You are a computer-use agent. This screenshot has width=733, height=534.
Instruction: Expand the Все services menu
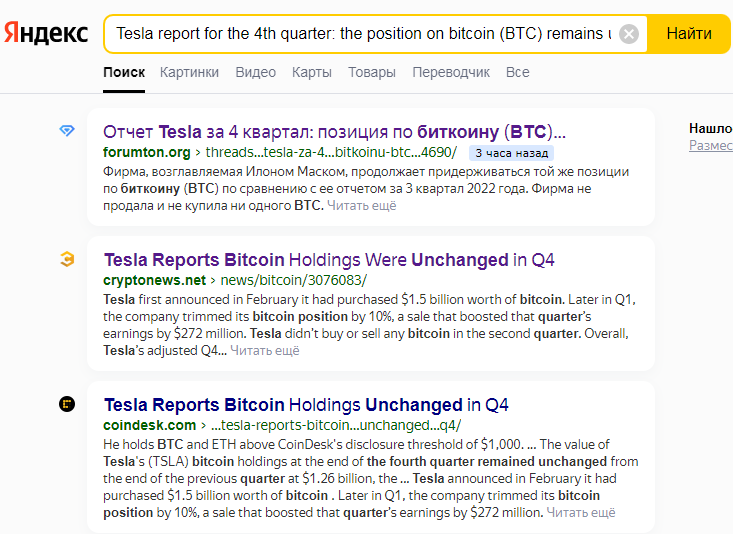coord(517,72)
